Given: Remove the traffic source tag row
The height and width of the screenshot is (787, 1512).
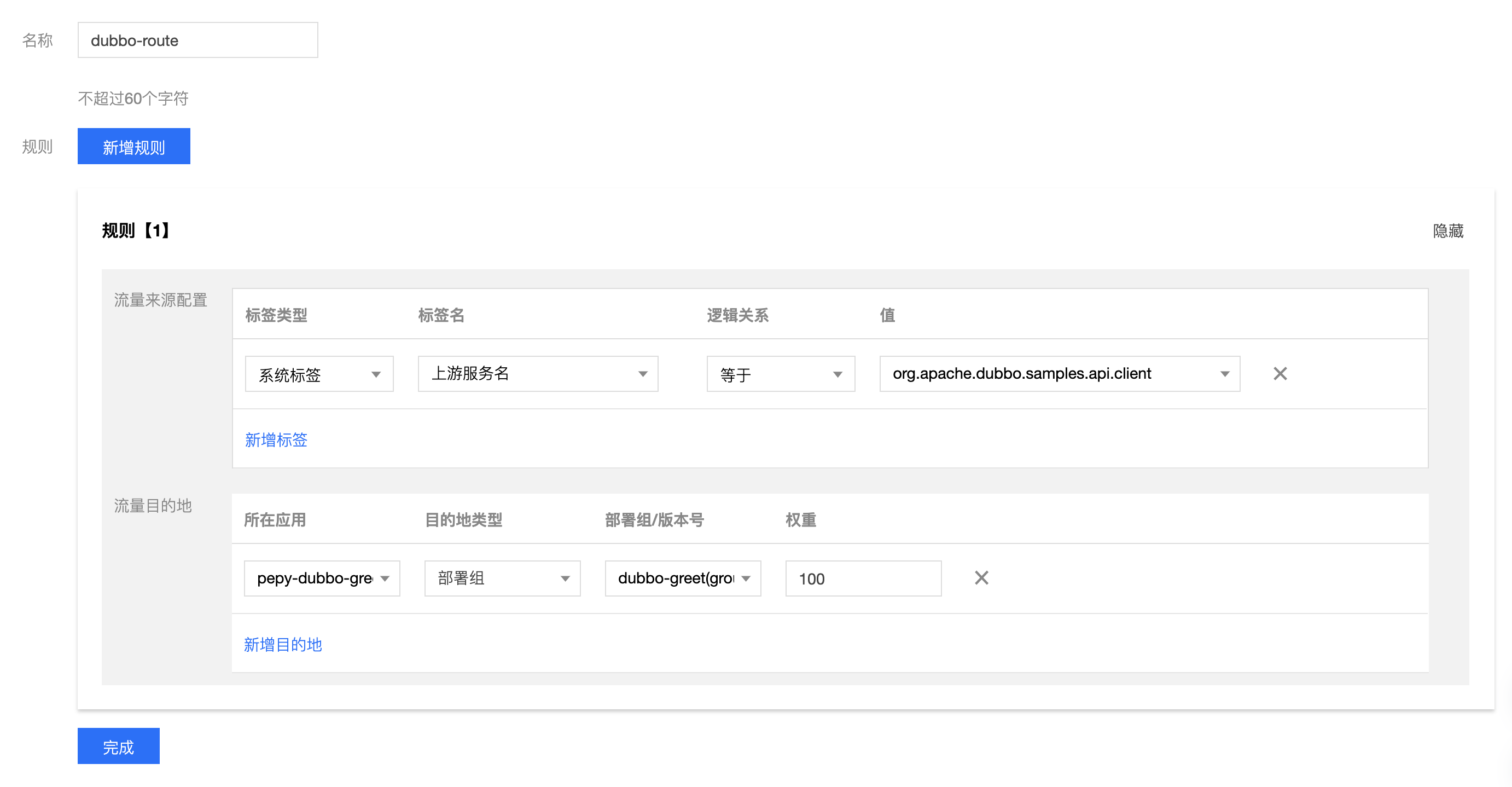Looking at the screenshot, I should pyautogui.click(x=1280, y=374).
